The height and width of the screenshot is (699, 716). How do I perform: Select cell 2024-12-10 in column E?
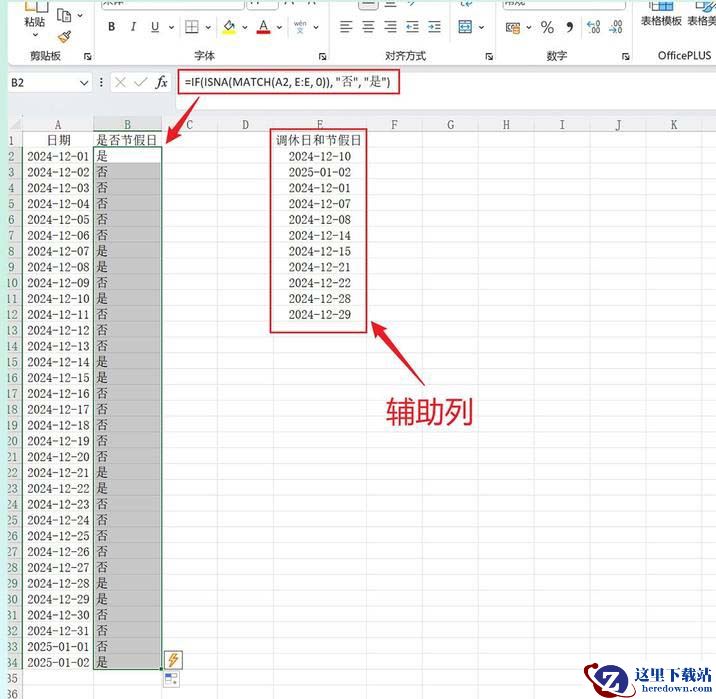coord(319,156)
